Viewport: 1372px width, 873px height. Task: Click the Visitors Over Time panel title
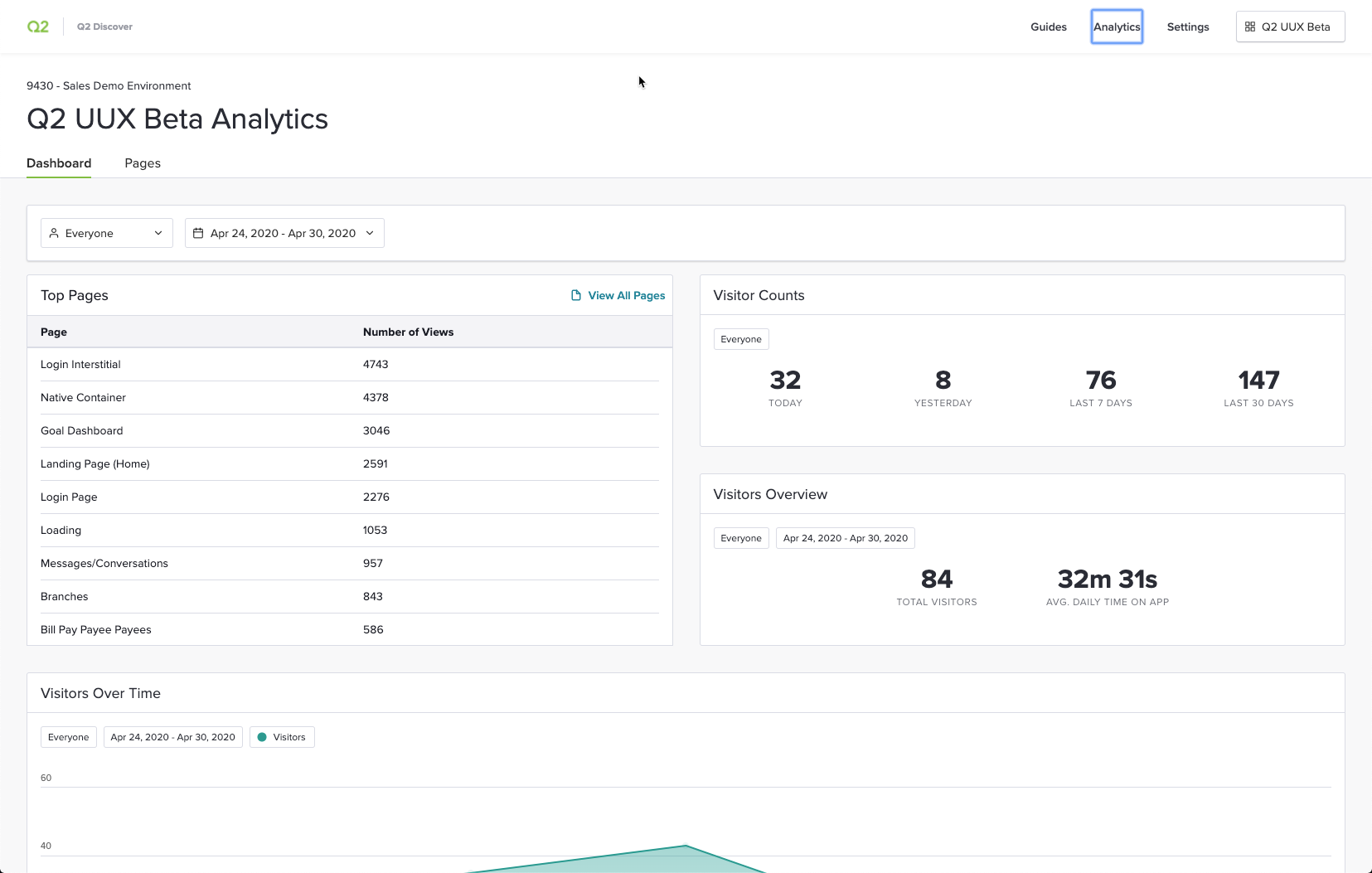coord(100,693)
